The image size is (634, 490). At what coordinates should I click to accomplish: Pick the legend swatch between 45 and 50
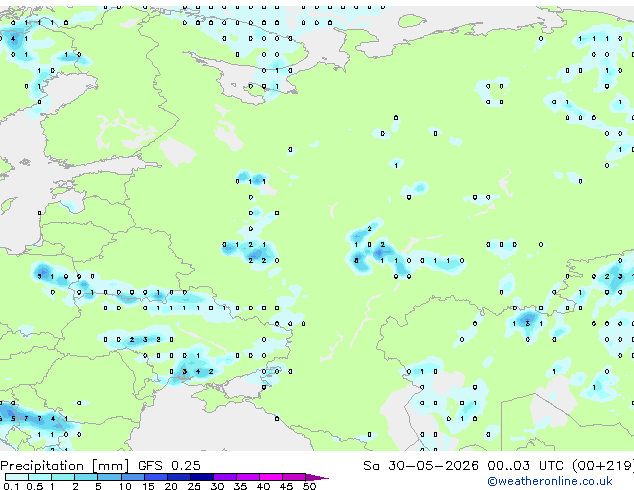pos(294,477)
